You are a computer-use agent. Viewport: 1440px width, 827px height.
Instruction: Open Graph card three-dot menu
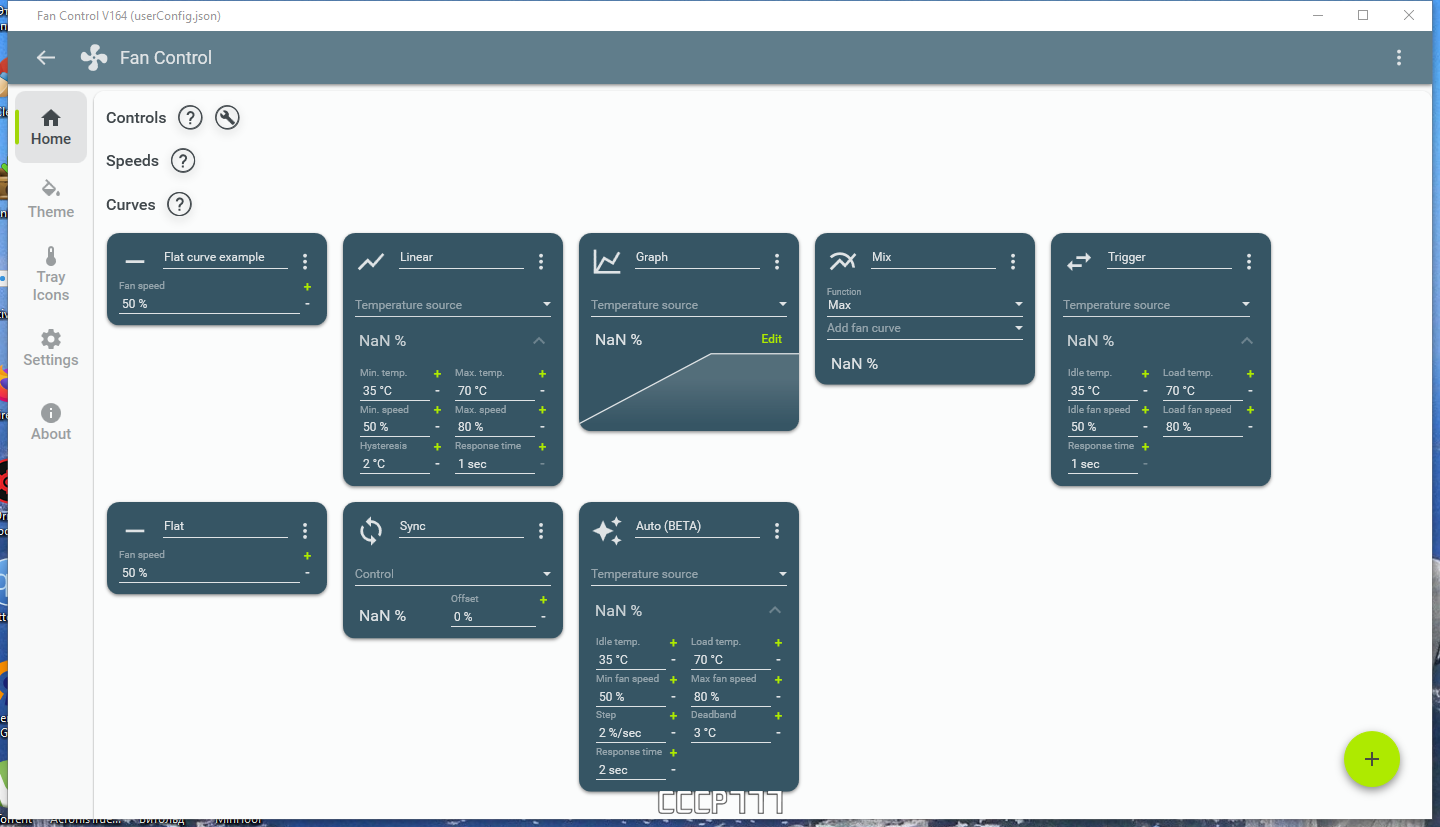click(777, 262)
